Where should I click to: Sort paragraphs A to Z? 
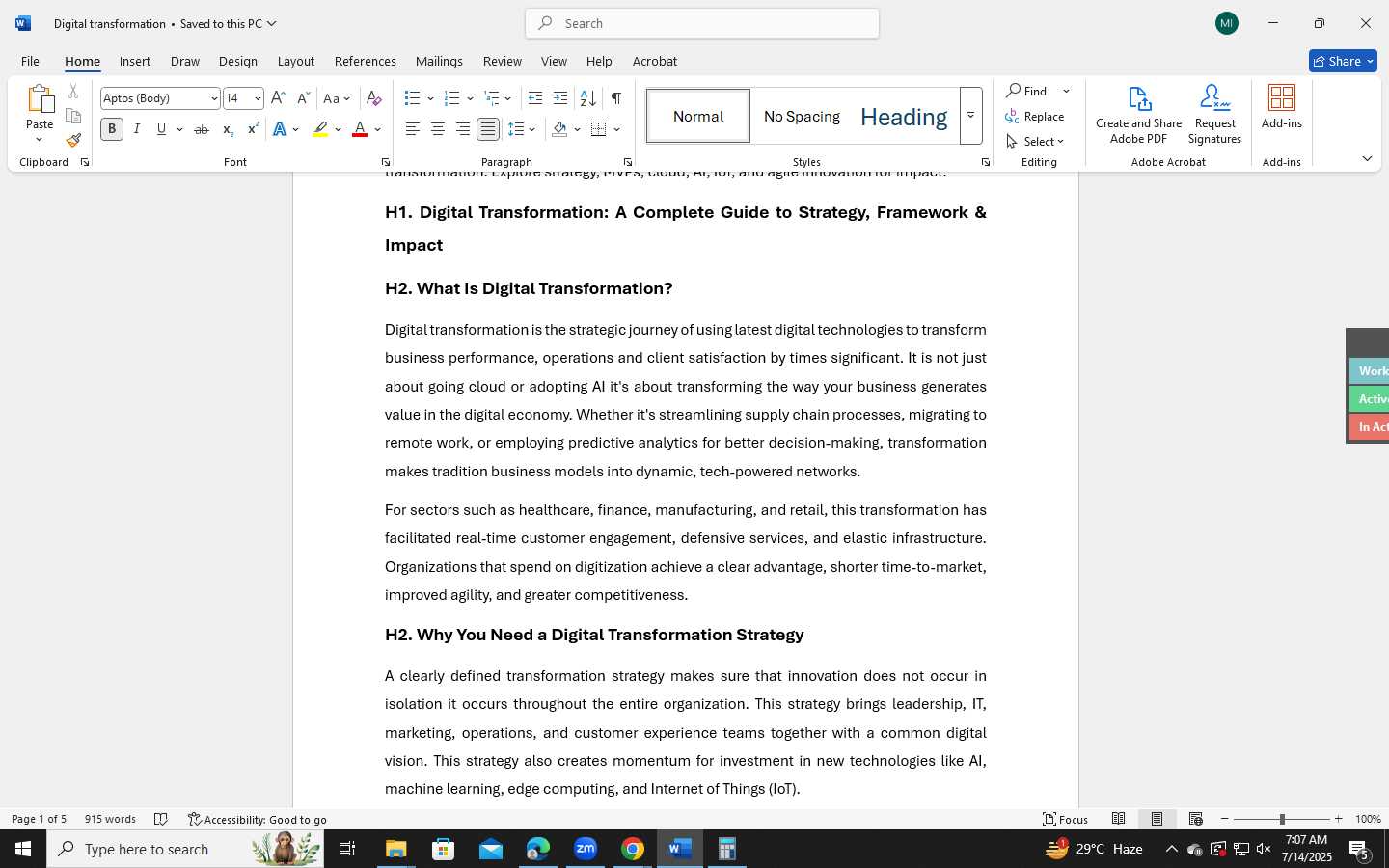pos(587,98)
